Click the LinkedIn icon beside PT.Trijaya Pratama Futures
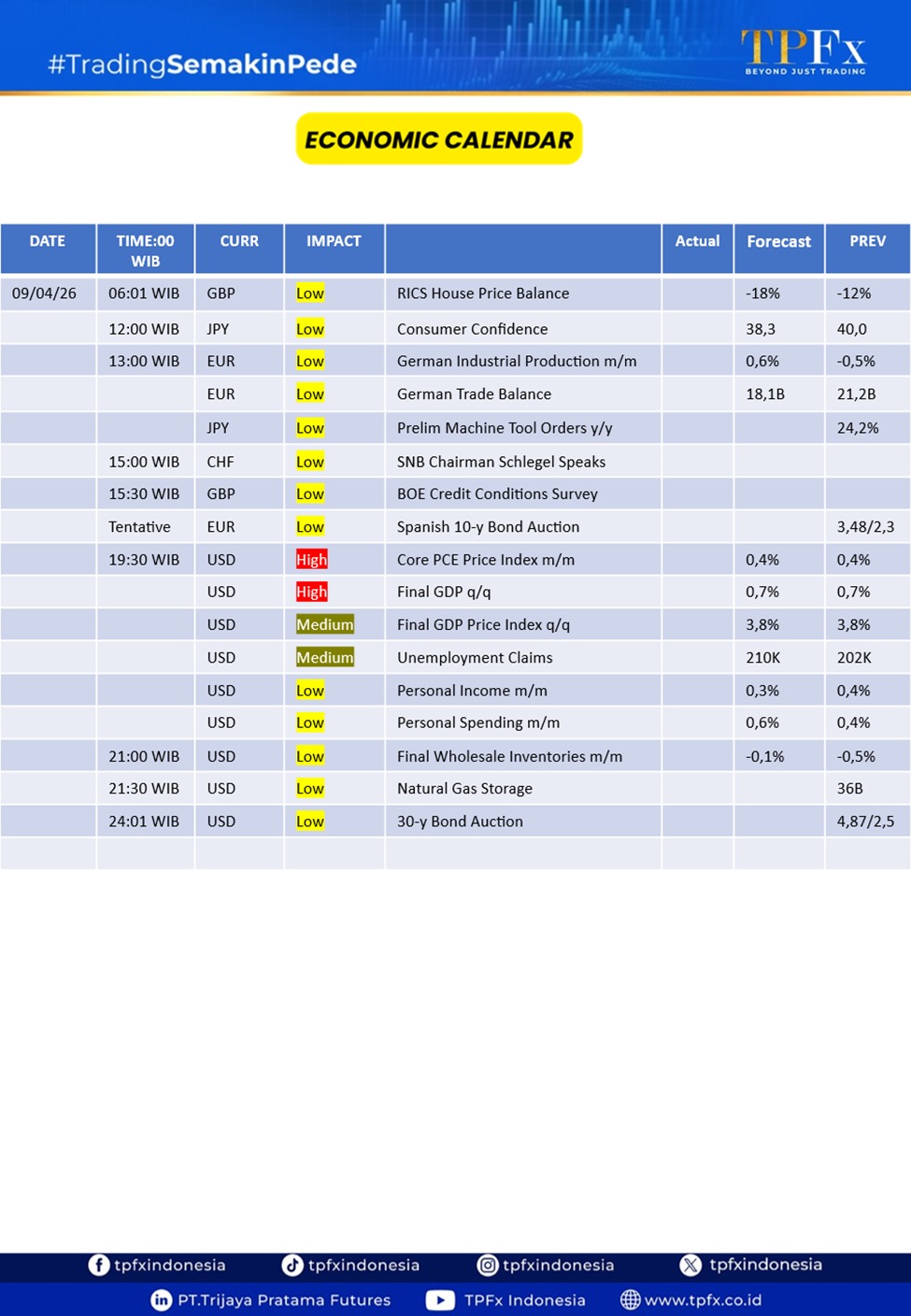Viewport: 911px width, 1316px height. coord(162,1300)
